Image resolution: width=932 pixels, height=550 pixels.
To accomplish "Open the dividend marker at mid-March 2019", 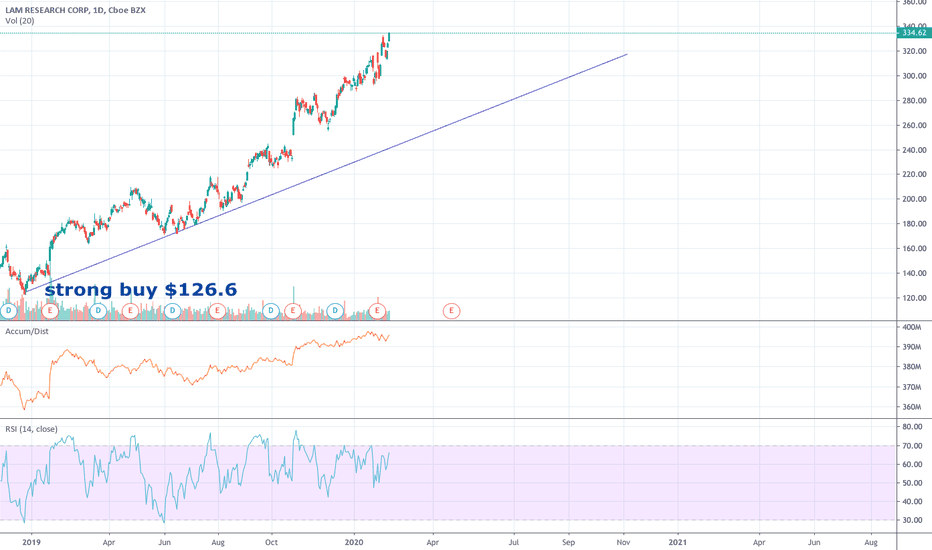I will pos(98,310).
